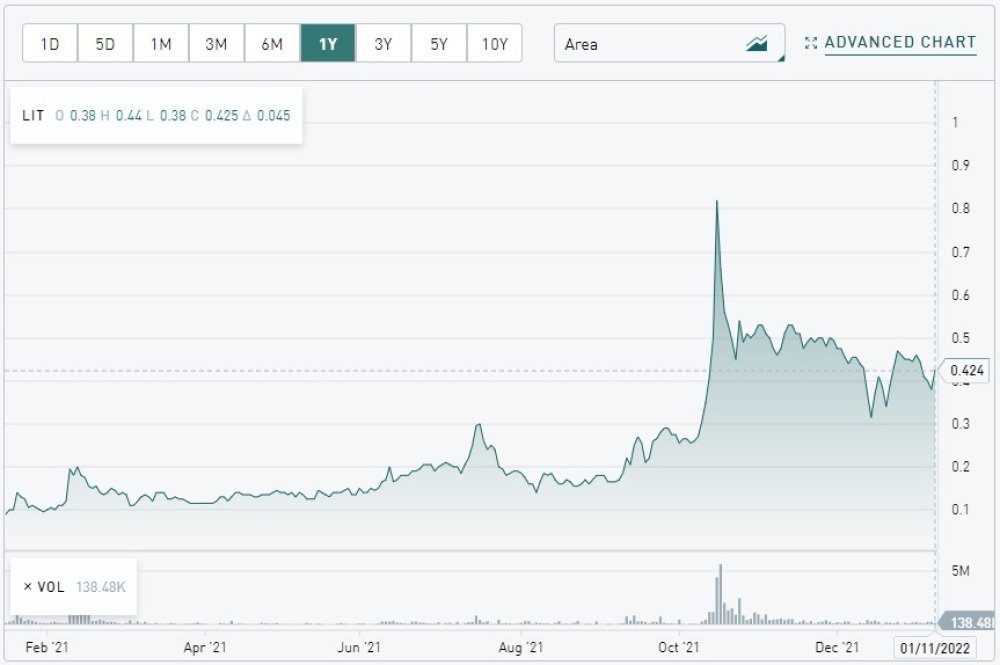The image size is (1000, 665).
Task: Switch chart to 3M range
Action: (x=216, y=43)
